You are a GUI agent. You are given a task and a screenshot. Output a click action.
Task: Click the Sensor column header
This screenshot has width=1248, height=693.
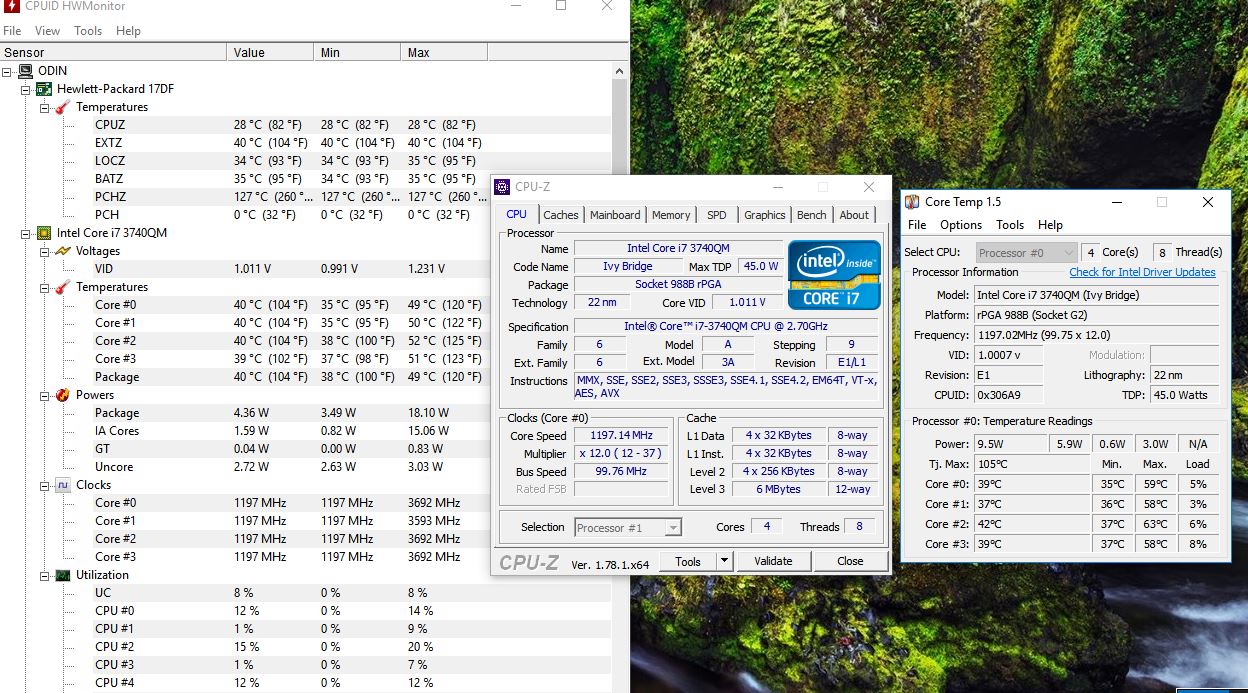point(114,52)
